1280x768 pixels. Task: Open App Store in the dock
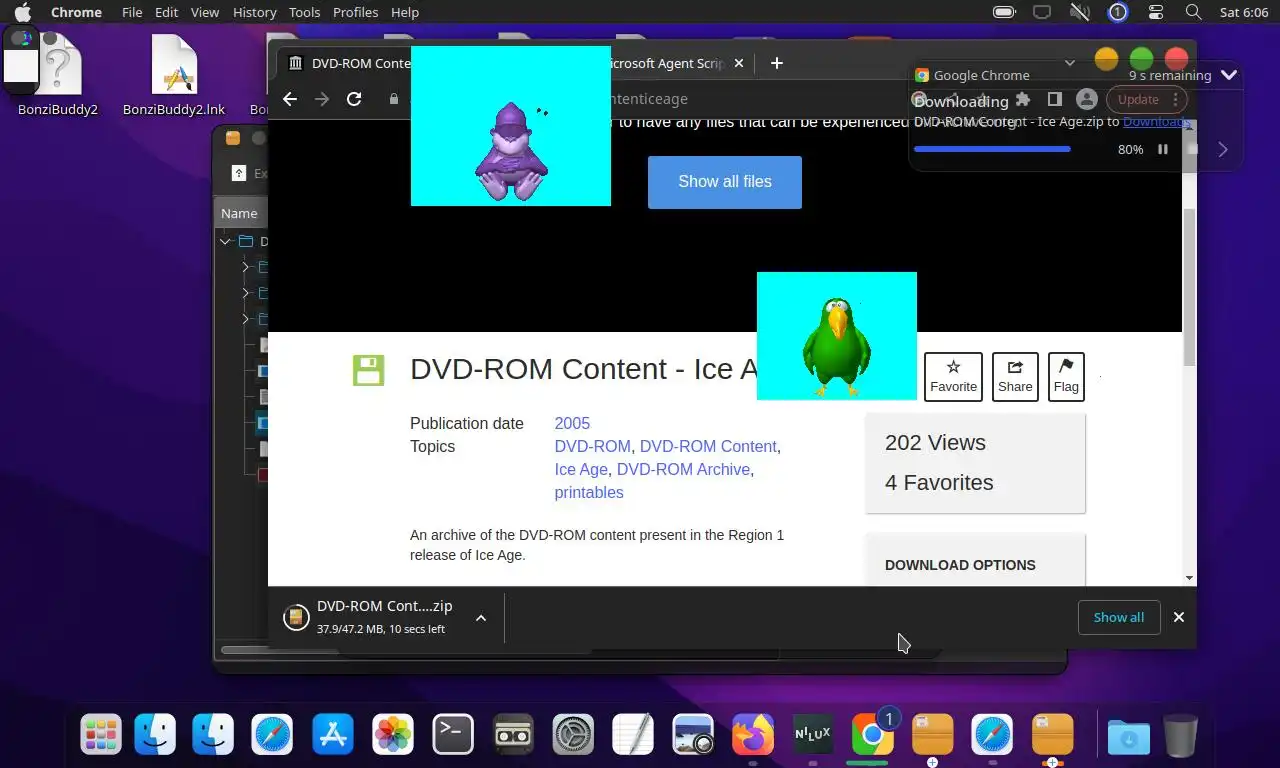[333, 735]
